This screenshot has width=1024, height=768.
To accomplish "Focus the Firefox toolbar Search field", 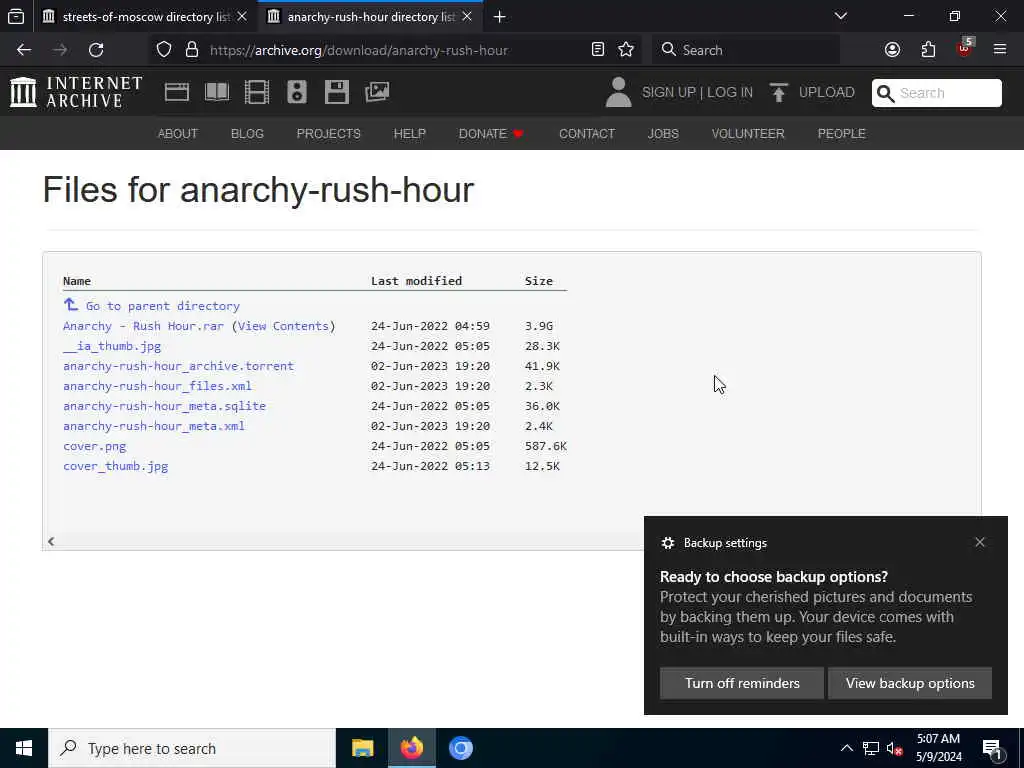I will click(x=746, y=50).
